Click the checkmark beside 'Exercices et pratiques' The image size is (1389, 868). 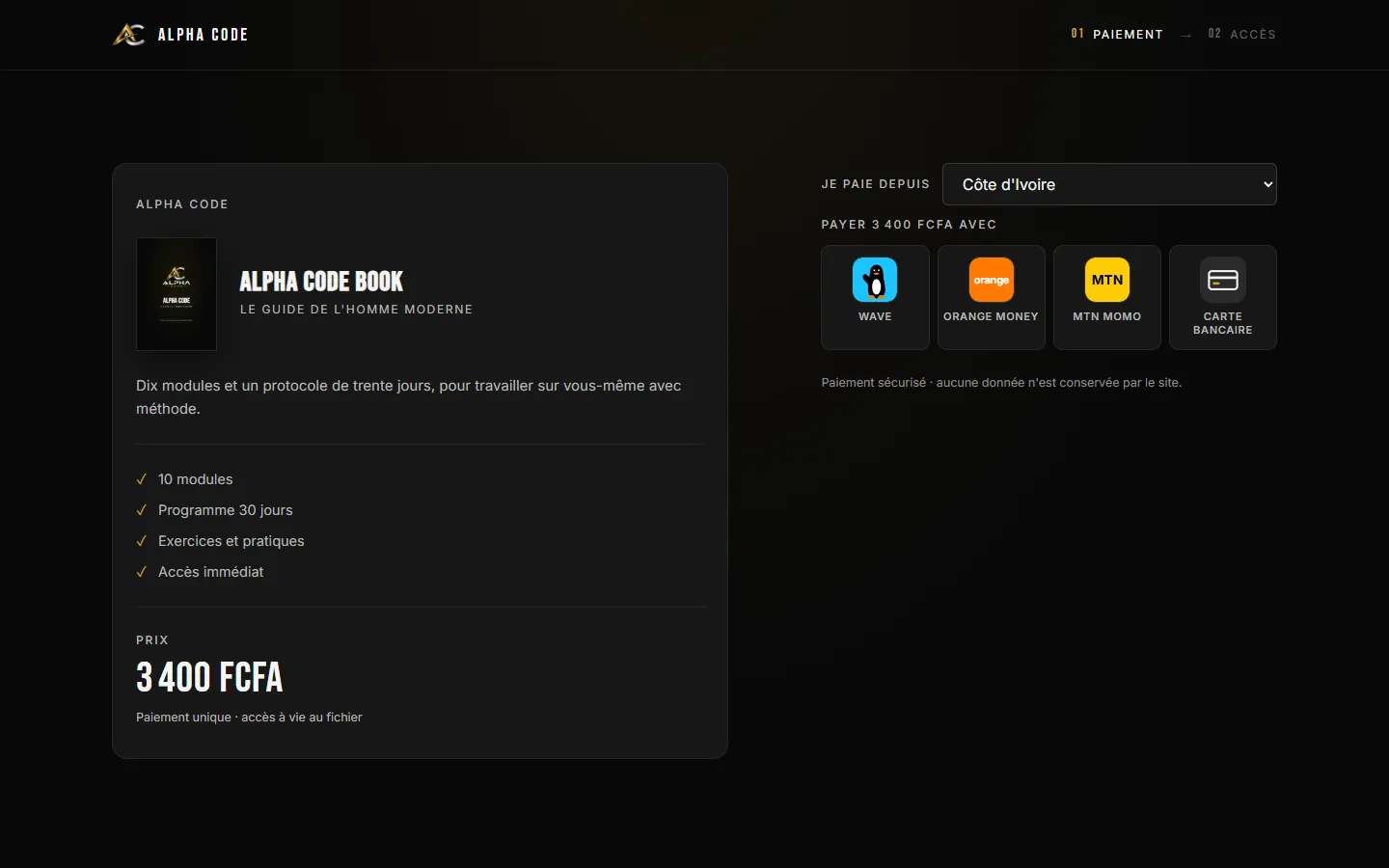pos(142,541)
